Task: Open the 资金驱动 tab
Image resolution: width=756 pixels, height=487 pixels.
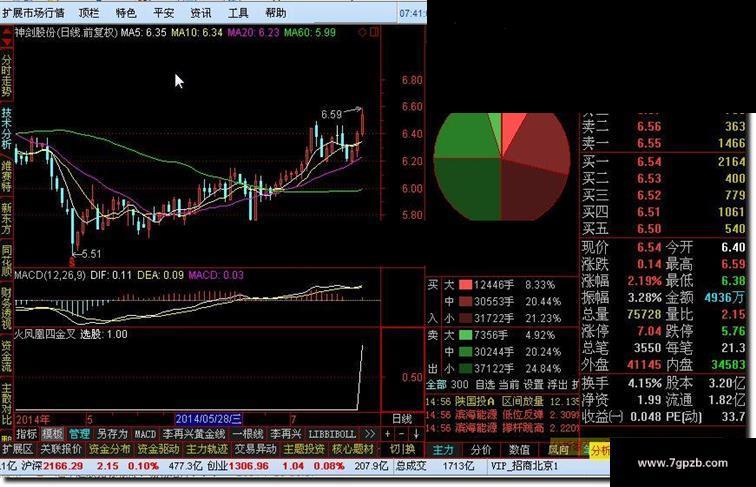Action: [x=158, y=449]
